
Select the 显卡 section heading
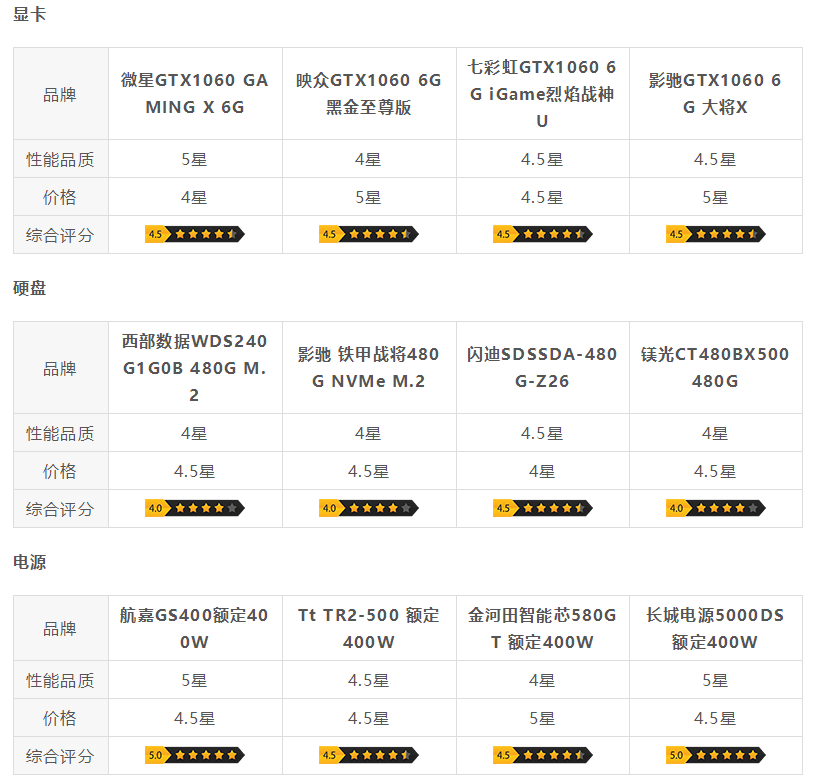(x=30, y=14)
